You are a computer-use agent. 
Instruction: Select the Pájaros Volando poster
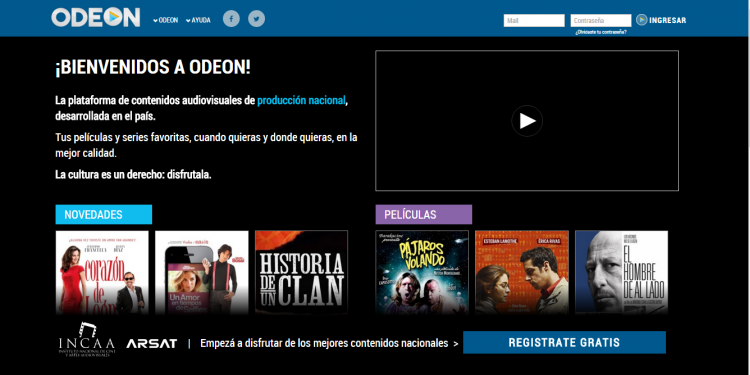[x=422, y=272]
